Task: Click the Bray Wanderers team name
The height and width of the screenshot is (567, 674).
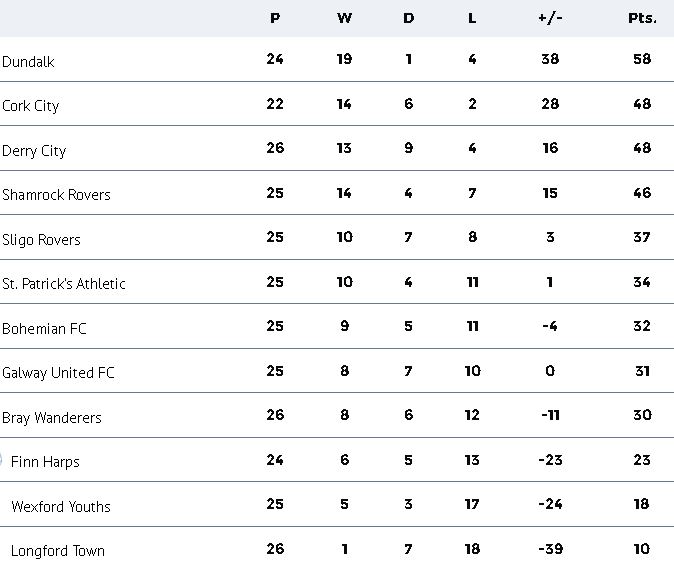Action: click(52, 418)
